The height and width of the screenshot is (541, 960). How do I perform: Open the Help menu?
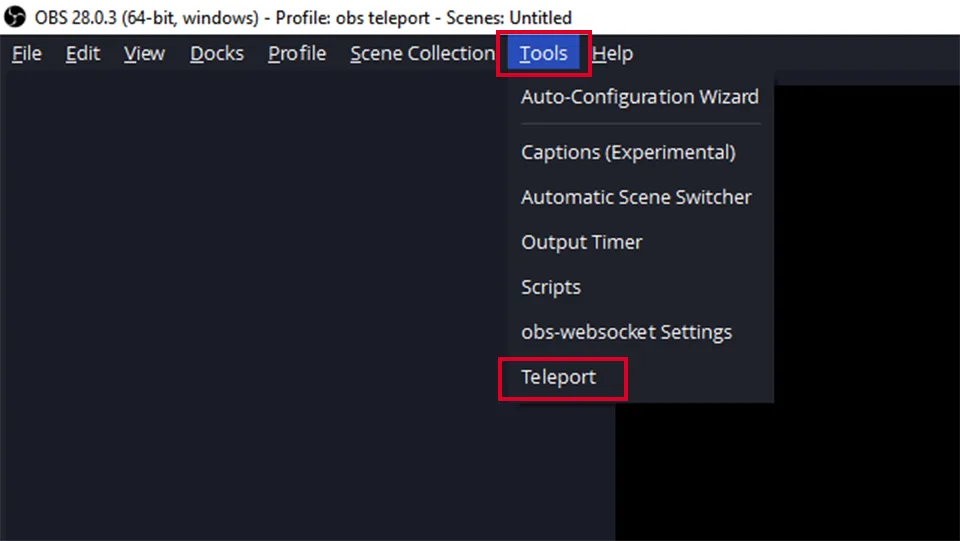pyautogui.click(x=612, y=54)
